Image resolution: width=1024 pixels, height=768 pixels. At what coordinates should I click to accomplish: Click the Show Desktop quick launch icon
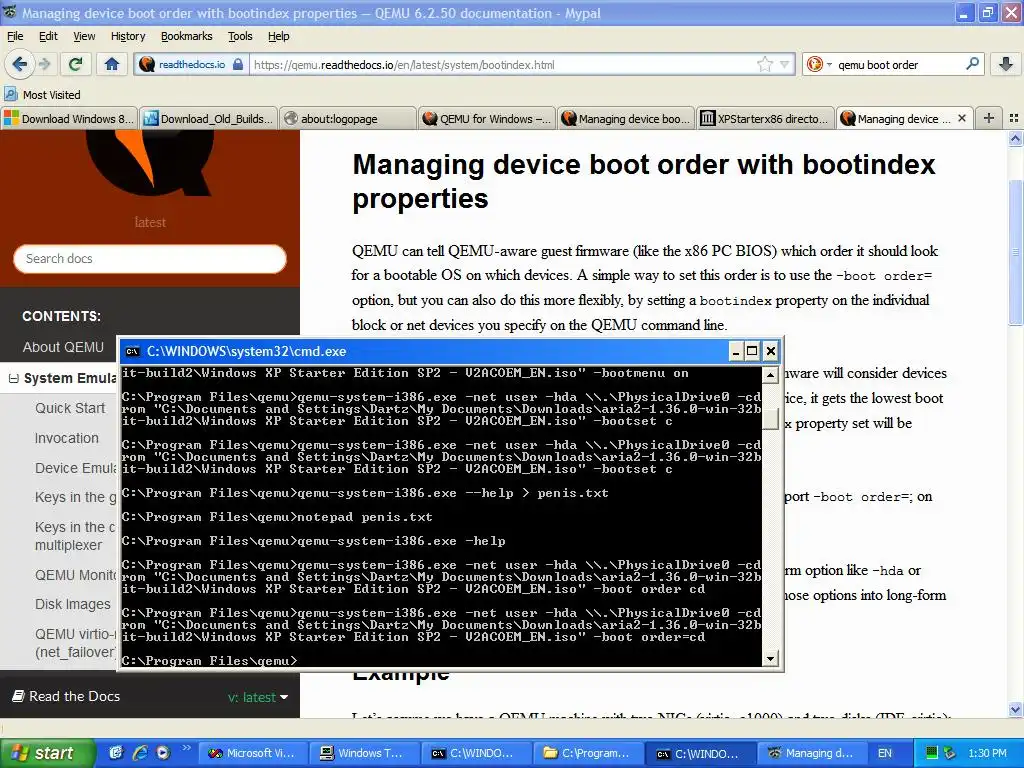pos(116,753)
